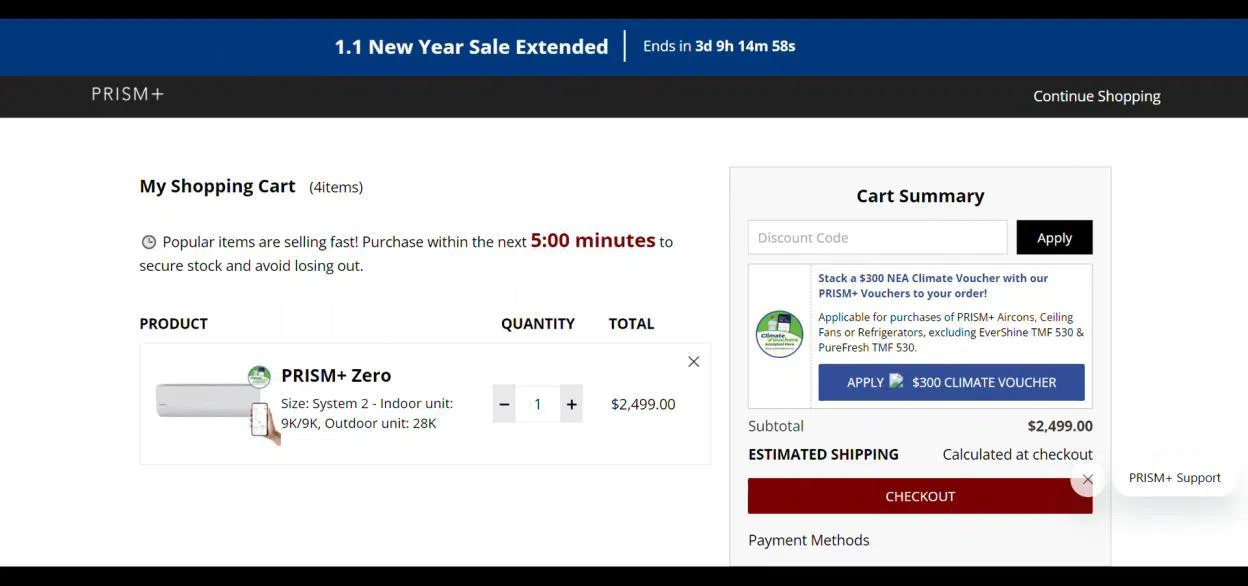Click the green voucher badge on product image
Image resolution: width=1248 pixels, height=586 pixels.
(x=259, y=377)
